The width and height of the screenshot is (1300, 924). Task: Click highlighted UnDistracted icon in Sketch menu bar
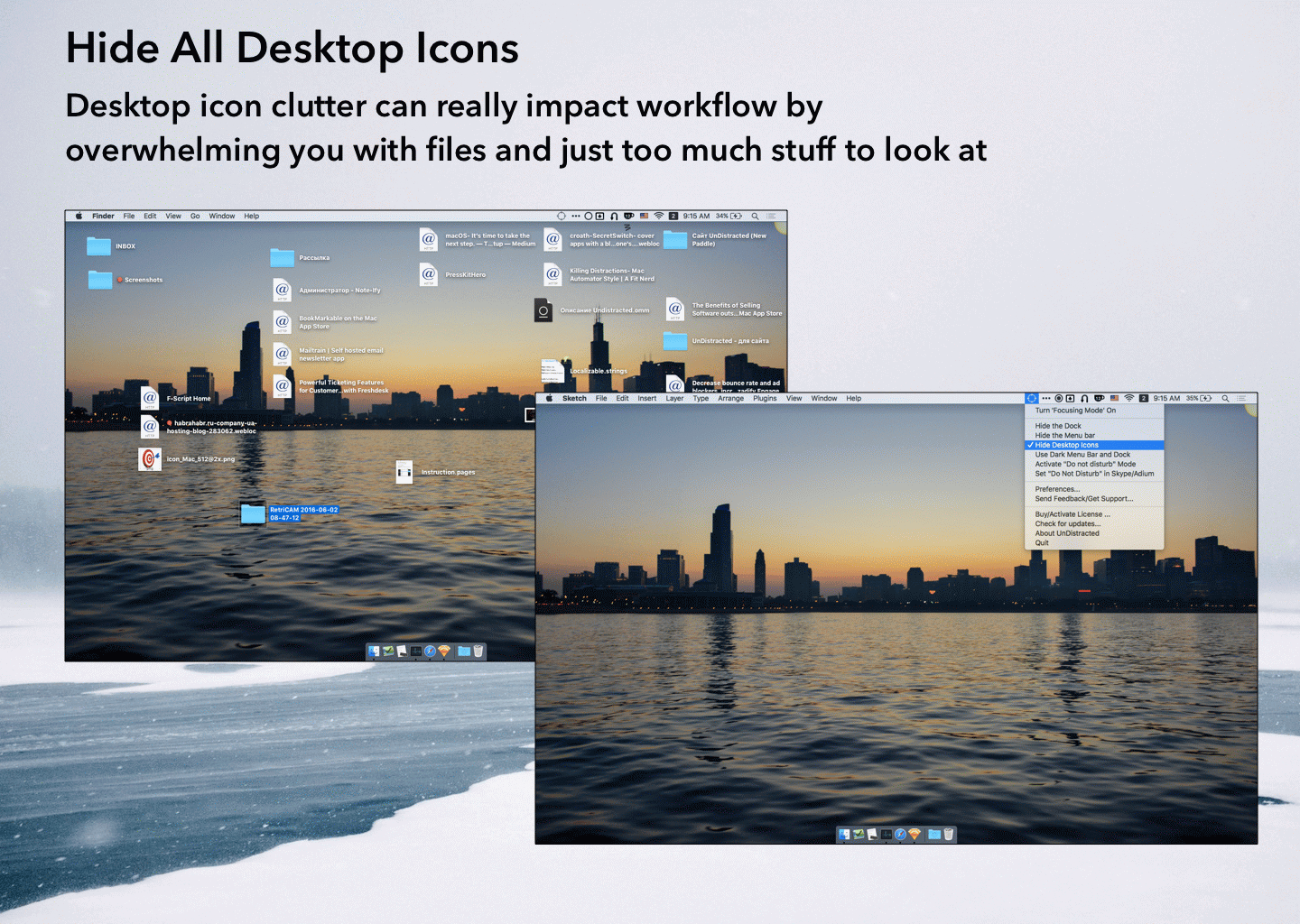click(x=1032, y=398)
